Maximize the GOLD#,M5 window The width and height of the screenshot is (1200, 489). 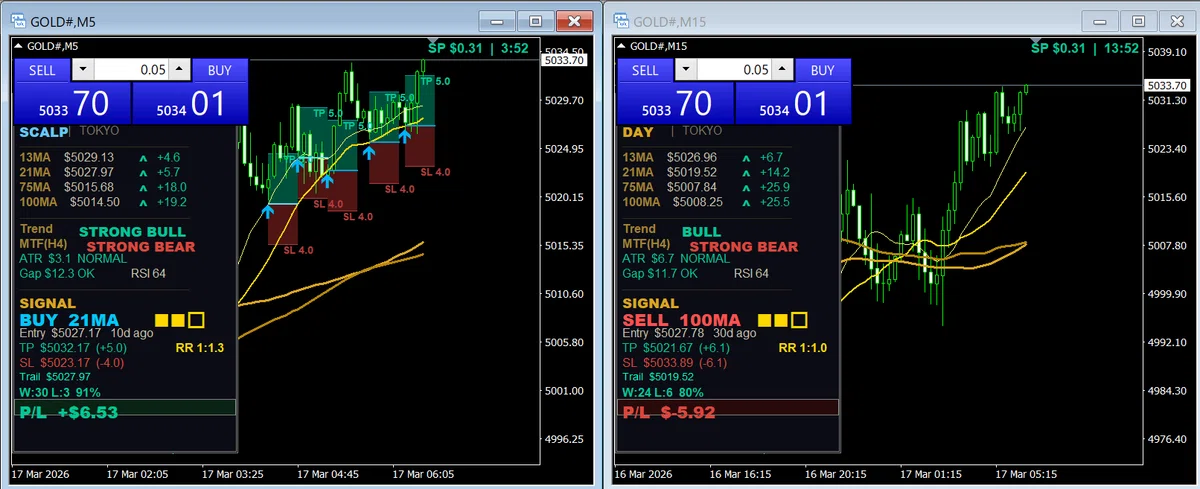pos(536,21)
